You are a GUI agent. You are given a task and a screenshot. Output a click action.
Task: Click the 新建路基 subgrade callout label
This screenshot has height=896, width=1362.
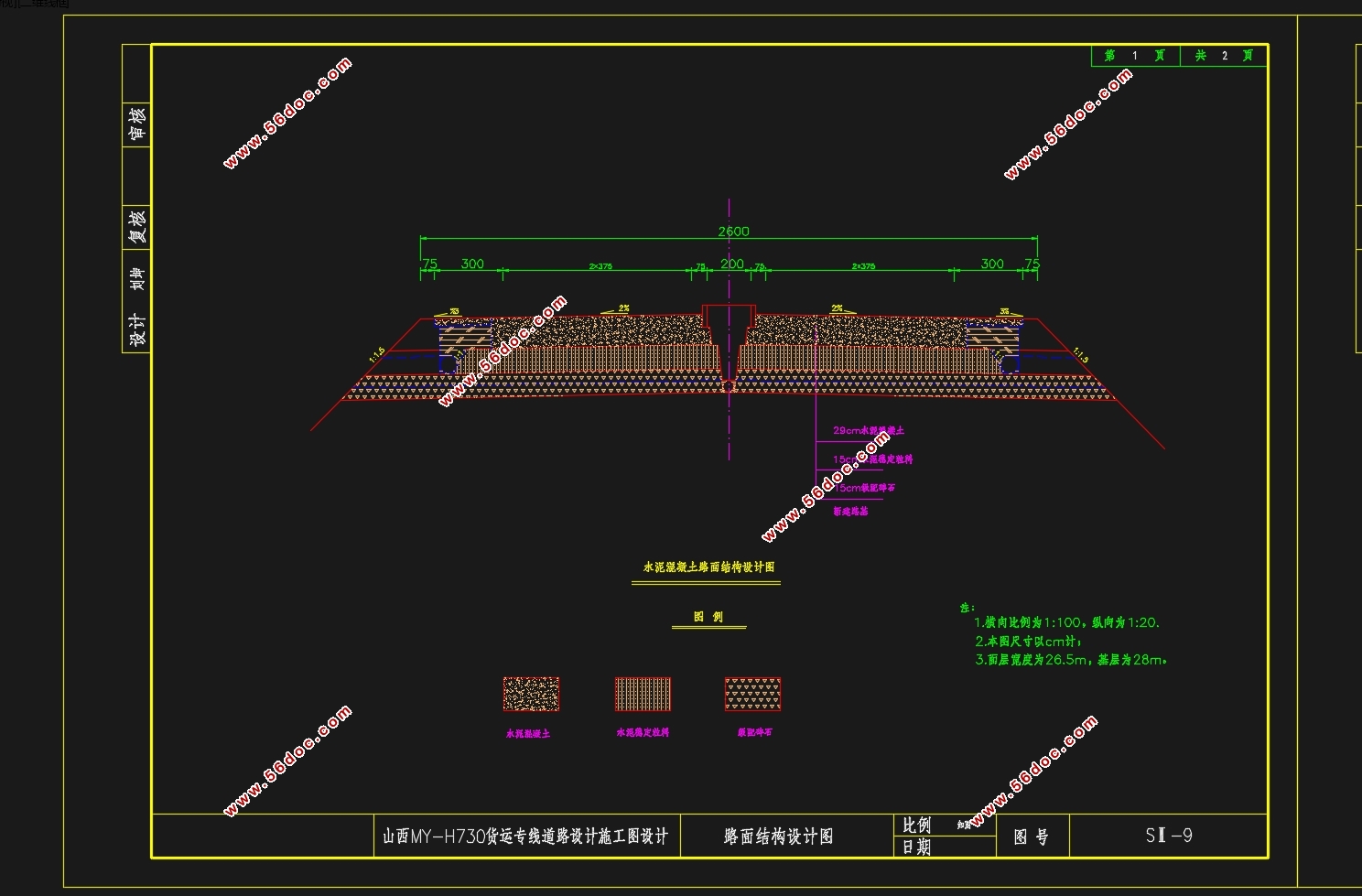tap(850, 512)
